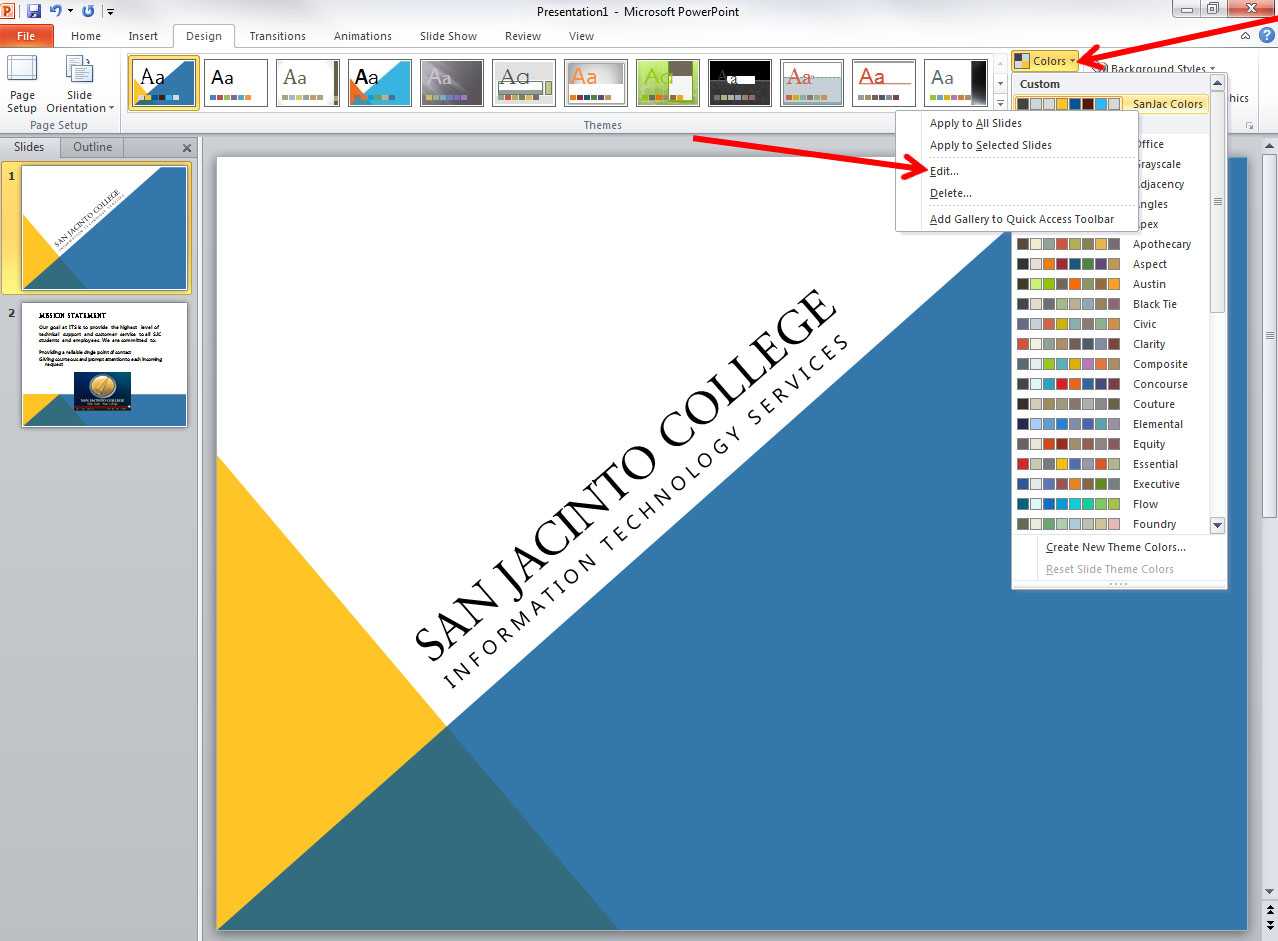Apply the Couture color scheme
This screenshot has width=1278, height=941.
coord(1111,404)
